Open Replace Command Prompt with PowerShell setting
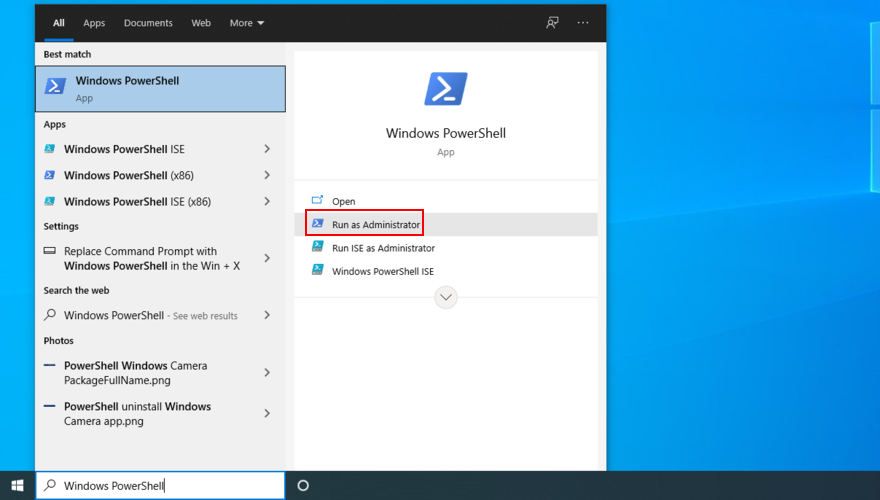880x500 pixels. click(161, 258)
